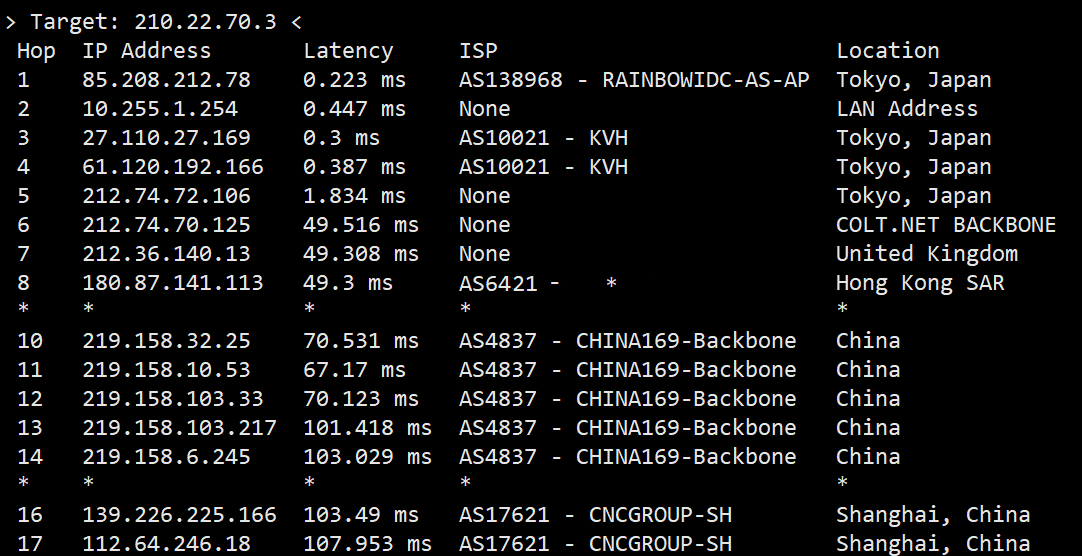The height and width of the screenshot is (556, 1082).
Task: Click AS17621 - CNCGROUP-SH on hop 17
Action: [x=595, y=544]
